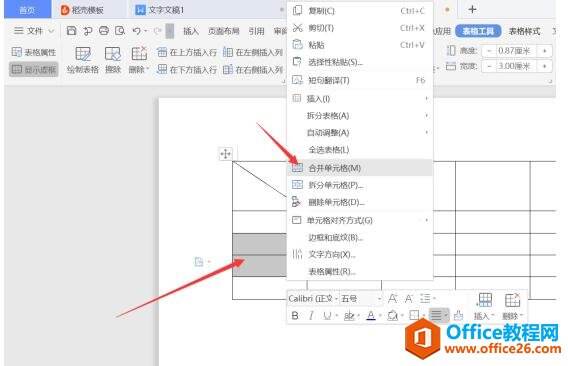Image resolution: width=568 pixels, height=366 pixels.
Task: Toggle Bold in mini toolbar
Action: click(295, 316)
